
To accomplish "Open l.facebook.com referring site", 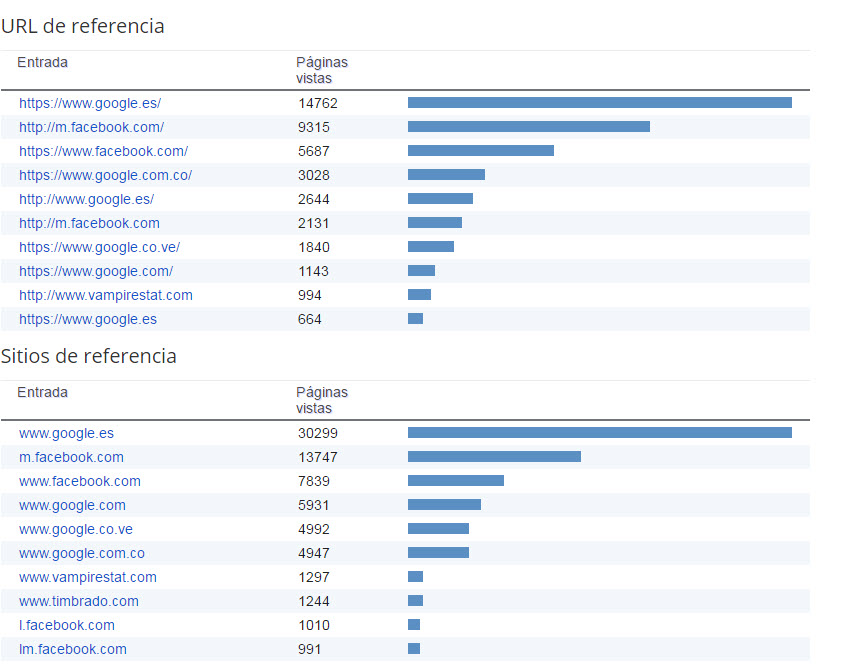I will [x=67, y=625].
